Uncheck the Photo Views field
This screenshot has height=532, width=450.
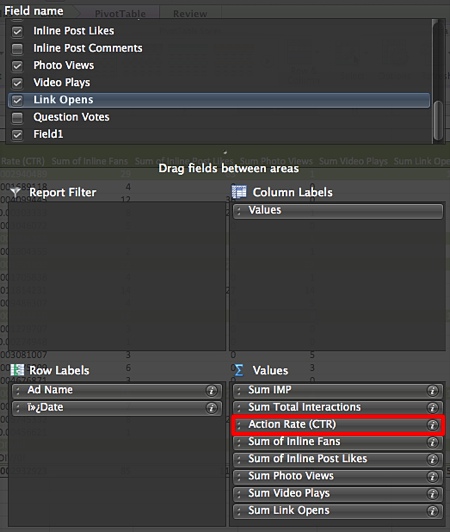tap(17, 66)
